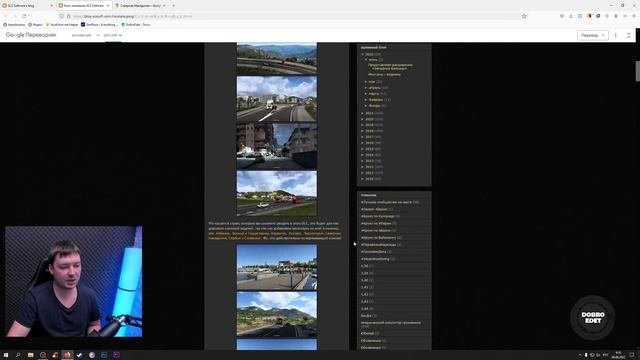Open the Яндекс bookmark

pyautogui.click(x=35, y=24)
